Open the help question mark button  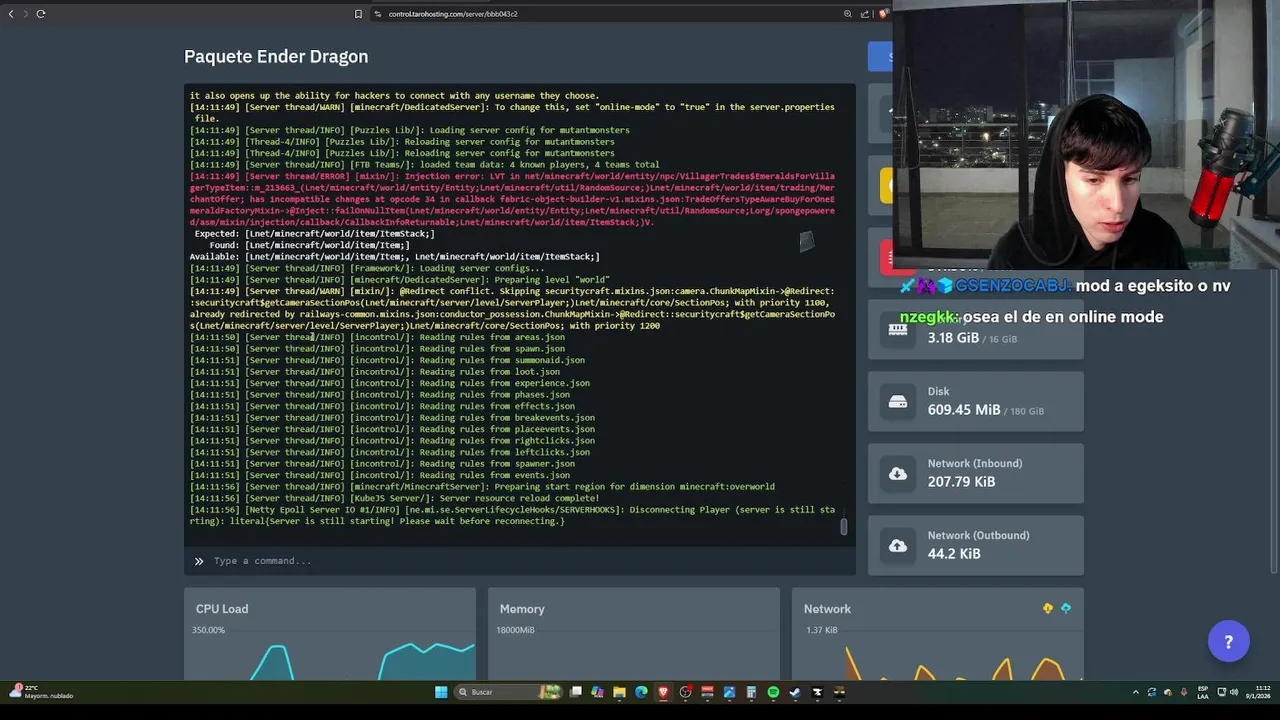click(x=1229, y=642)
